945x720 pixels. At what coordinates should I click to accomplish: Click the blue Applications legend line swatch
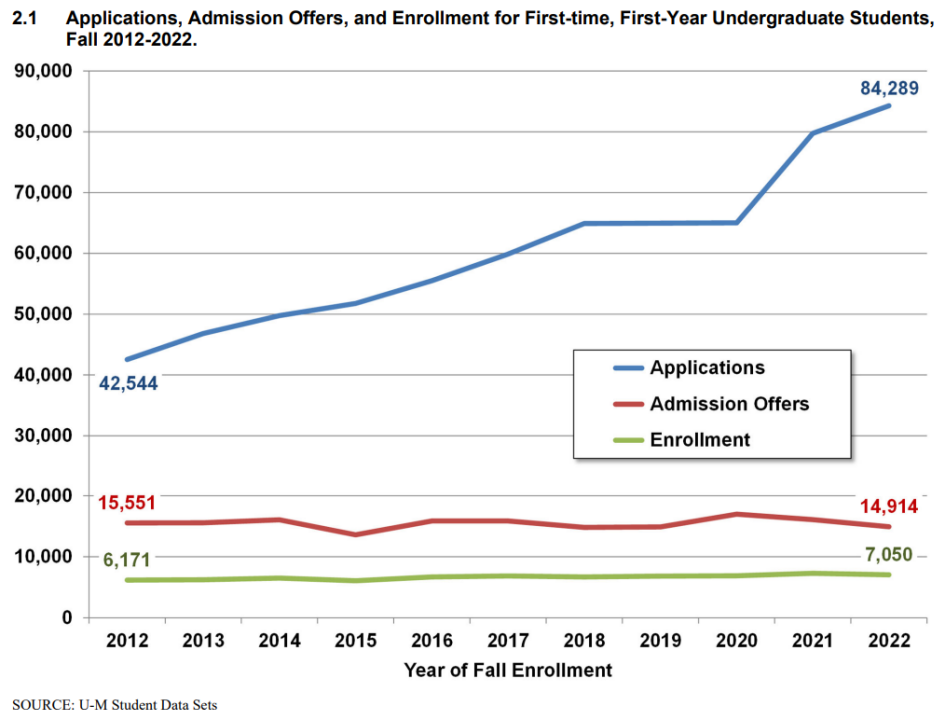[x=628, y=368]
